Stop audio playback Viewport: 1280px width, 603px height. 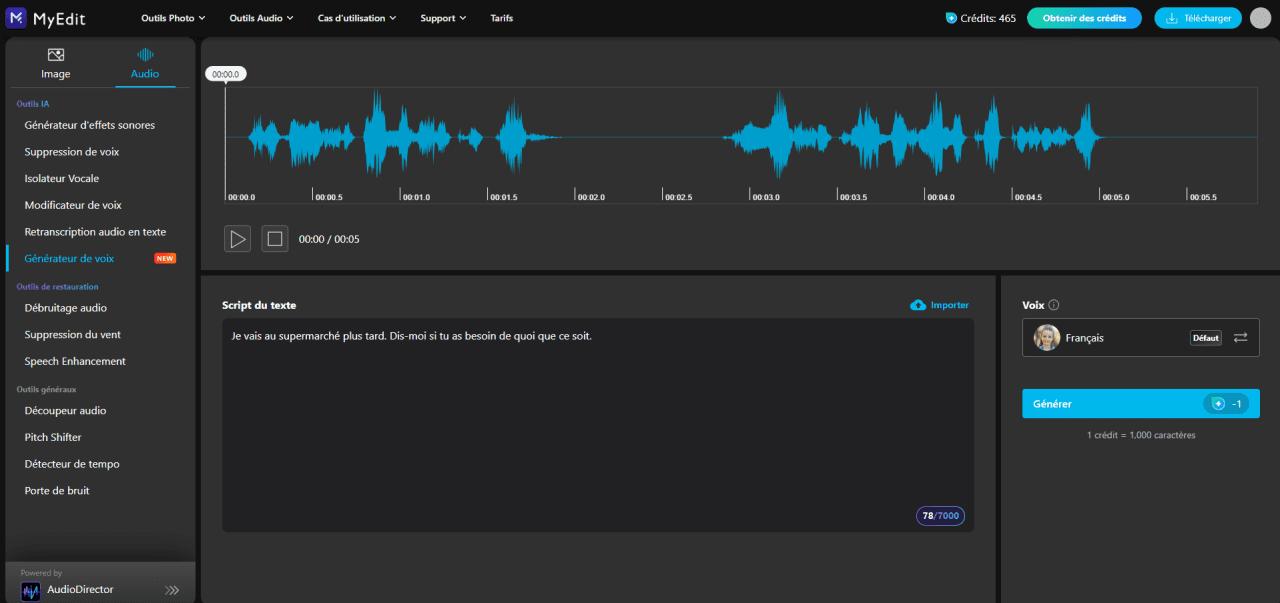[x=275, y=239]
